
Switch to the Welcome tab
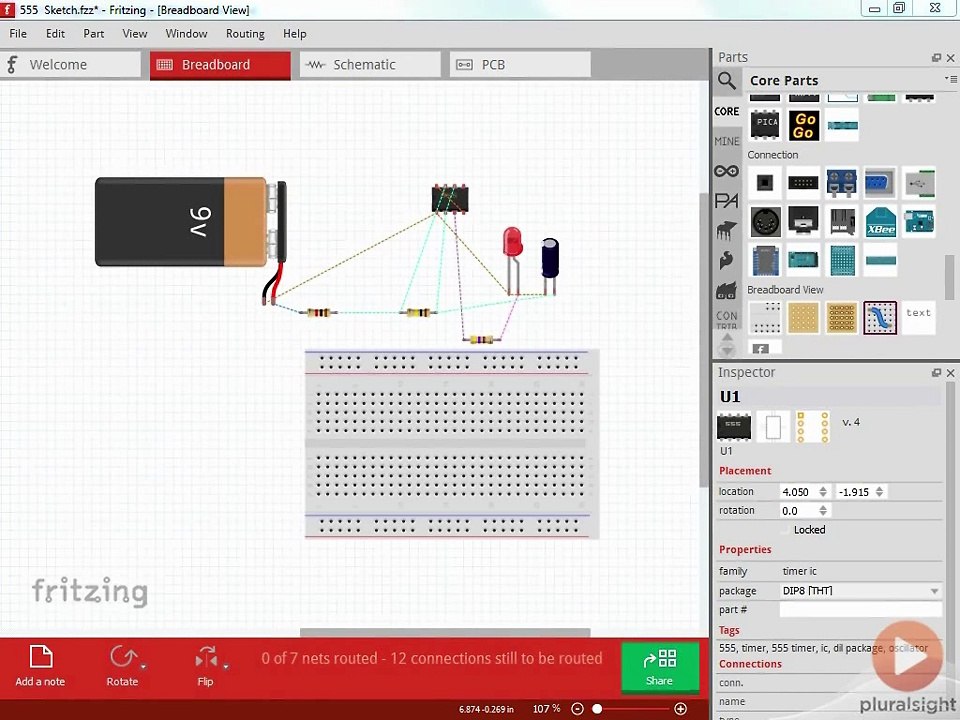(x=70, y=65)
